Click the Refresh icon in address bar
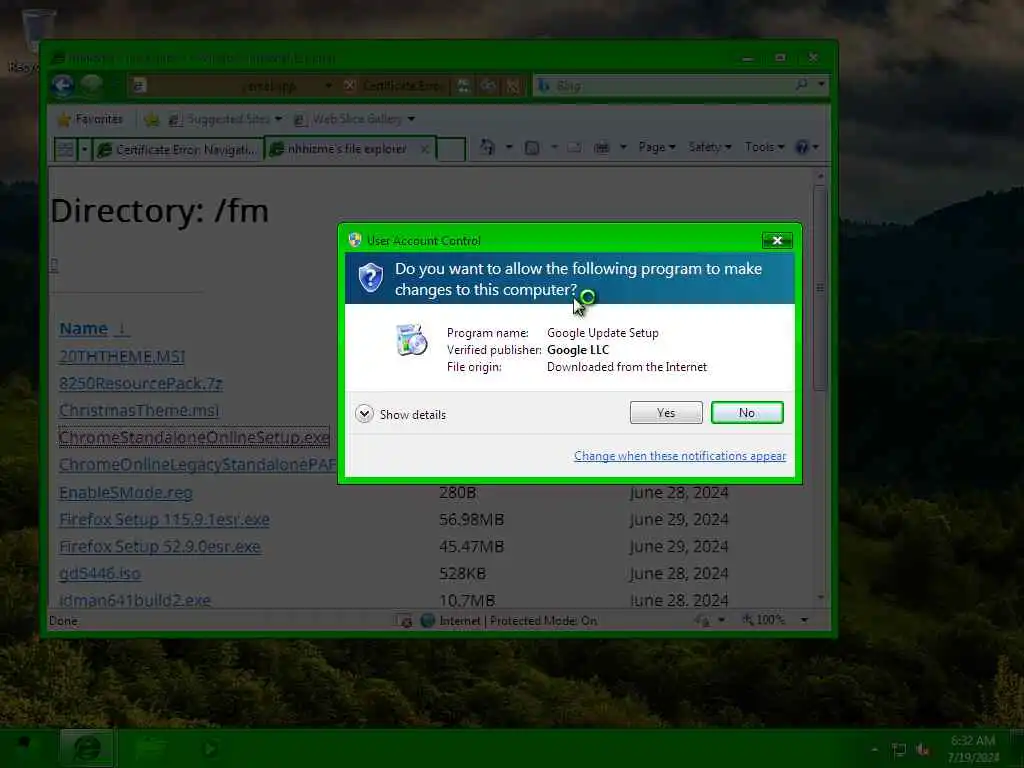The width and height of the screenshot is (1024, 768). click(488, 86)
